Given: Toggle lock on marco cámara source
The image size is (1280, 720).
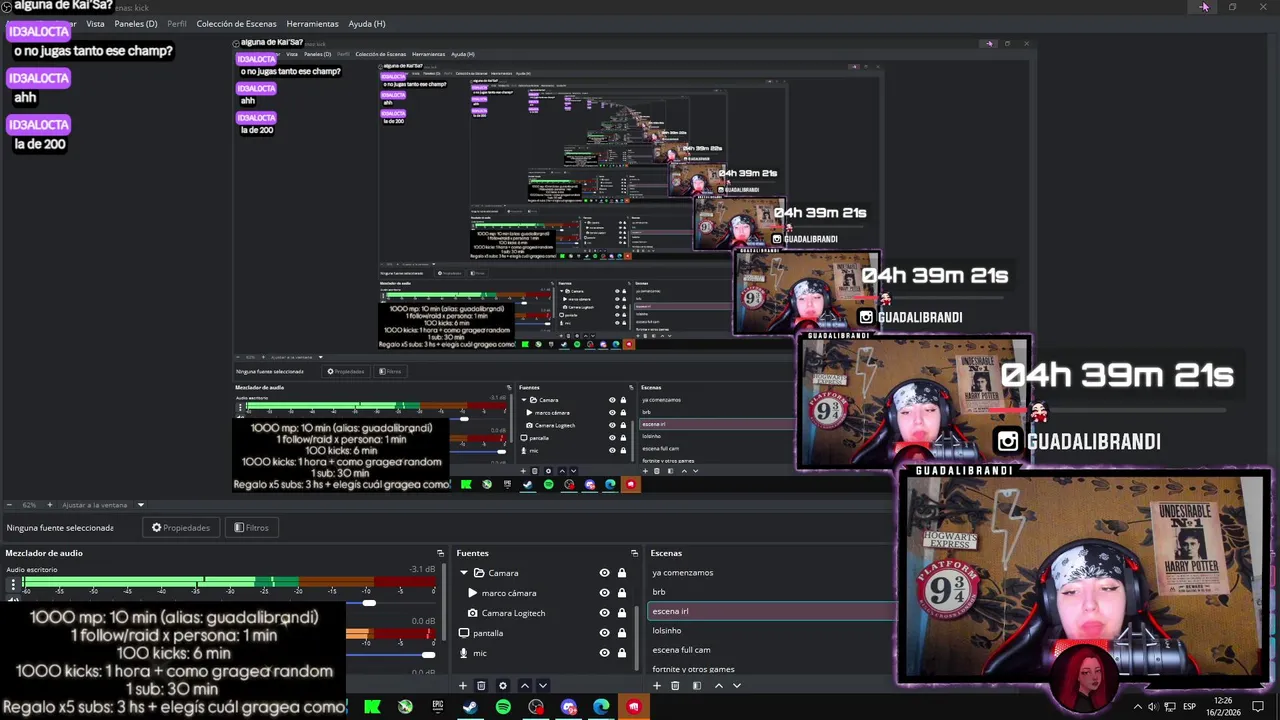Looking at the screenshot, I should (x=621, y=593).
